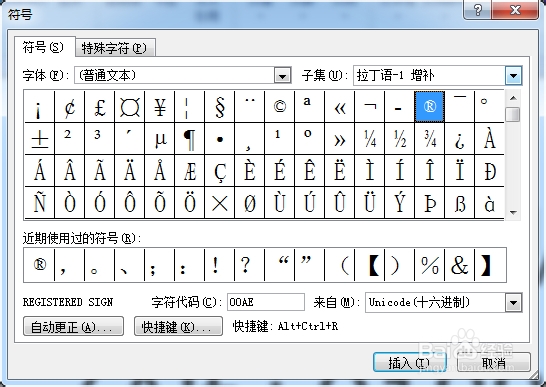Image resolution: width=546 pixels, height=387 pixels.
Task: Select the left double angle quote «
Action: (x=339, y=107)
